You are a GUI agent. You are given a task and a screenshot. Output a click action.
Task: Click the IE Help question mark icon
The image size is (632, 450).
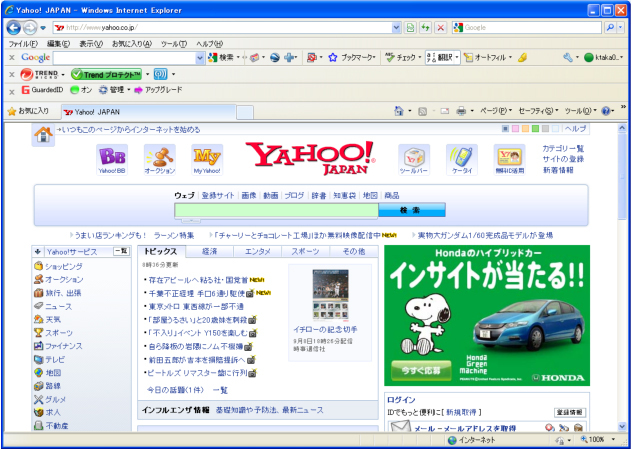[x=605, y=111]
